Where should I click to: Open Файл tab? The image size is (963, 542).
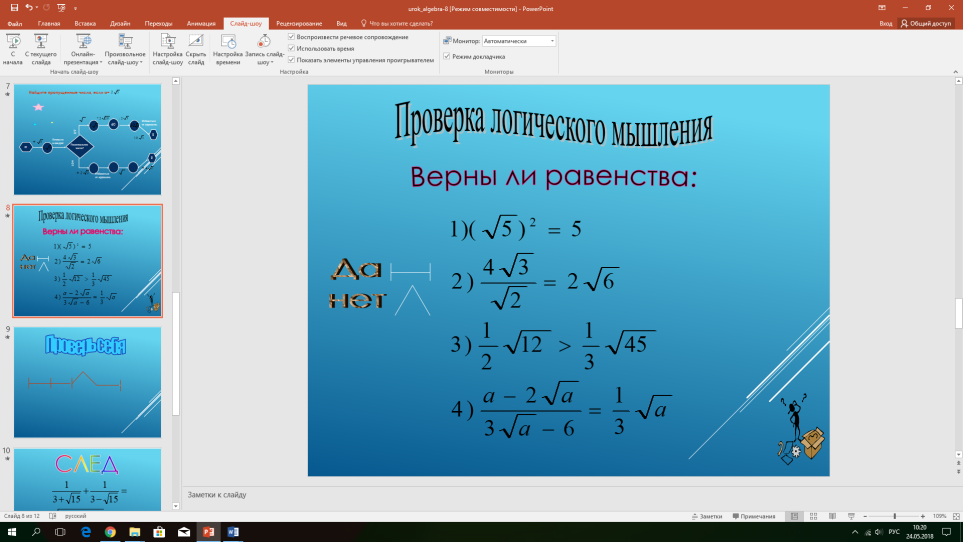point(15,23)
